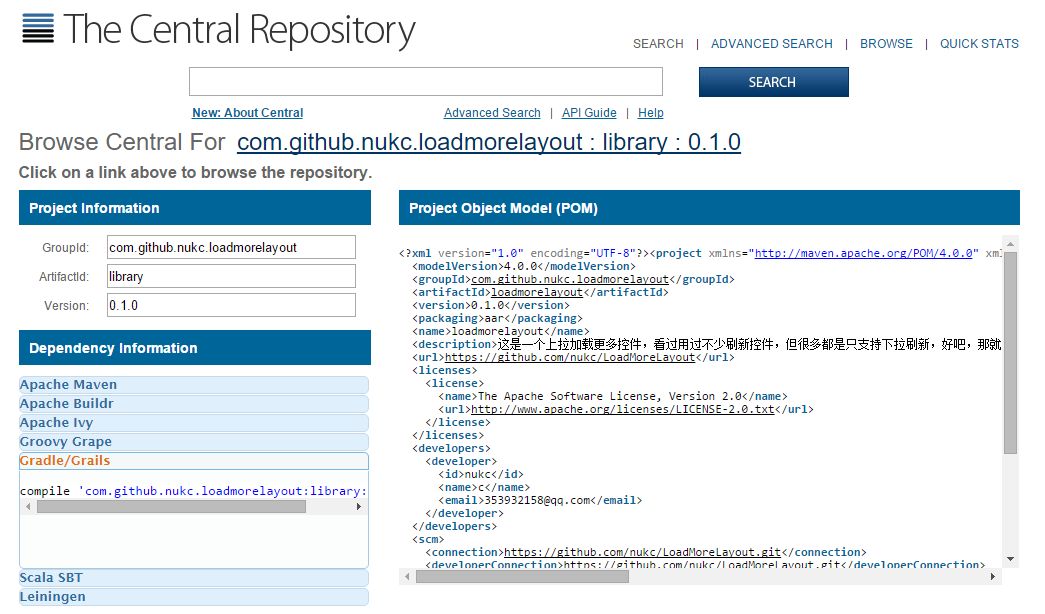
Task: Expand the Apache Buildr dependency section
Action: pos(193,404)
